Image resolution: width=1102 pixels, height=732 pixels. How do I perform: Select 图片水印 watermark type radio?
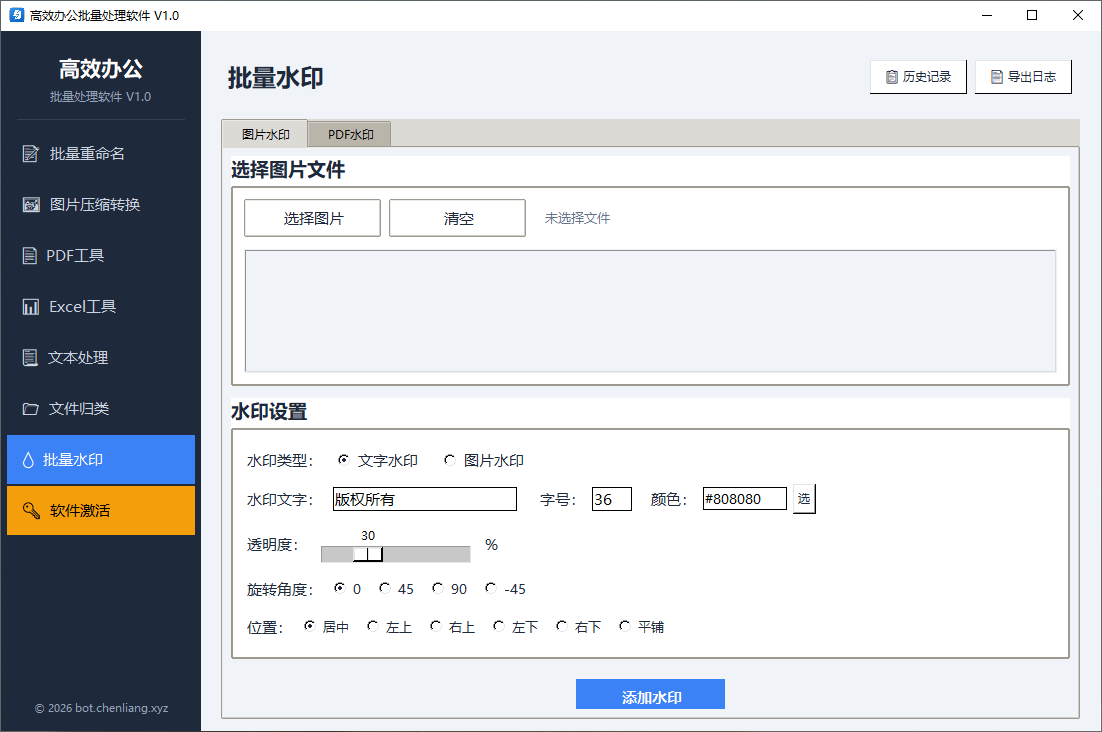pyautogui.click(x=450, y=459)
